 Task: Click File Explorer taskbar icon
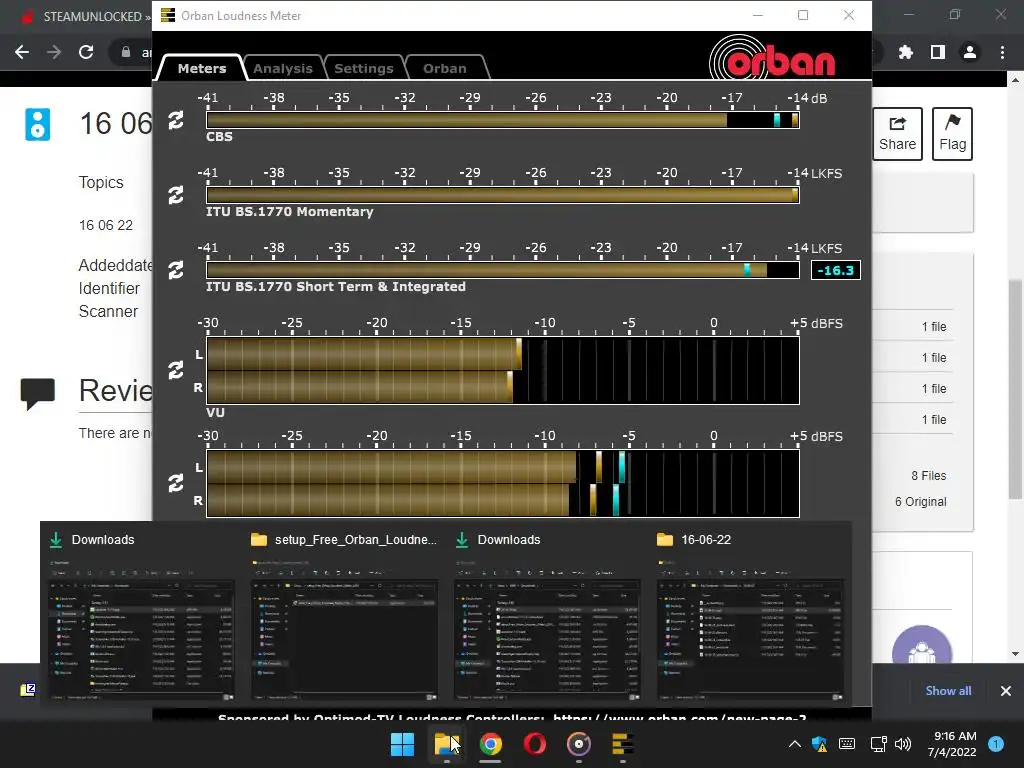[x=447, y=744]
